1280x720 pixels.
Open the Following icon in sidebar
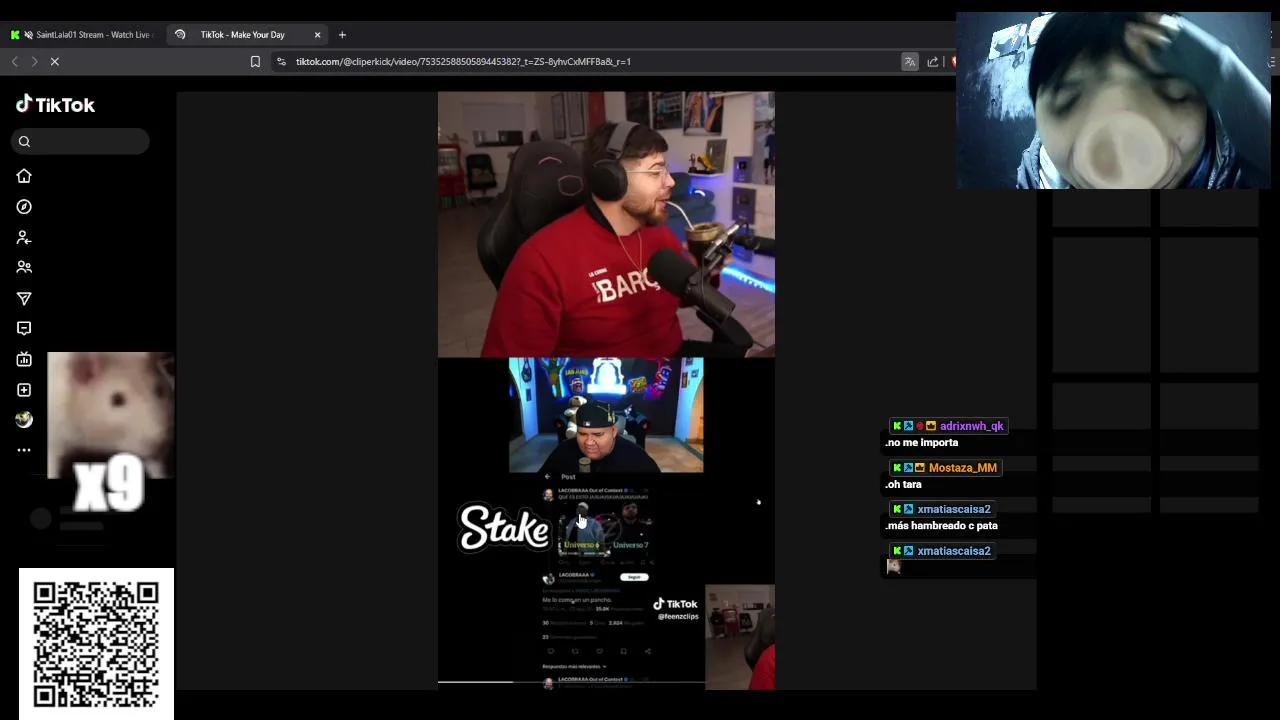(24, 238)
